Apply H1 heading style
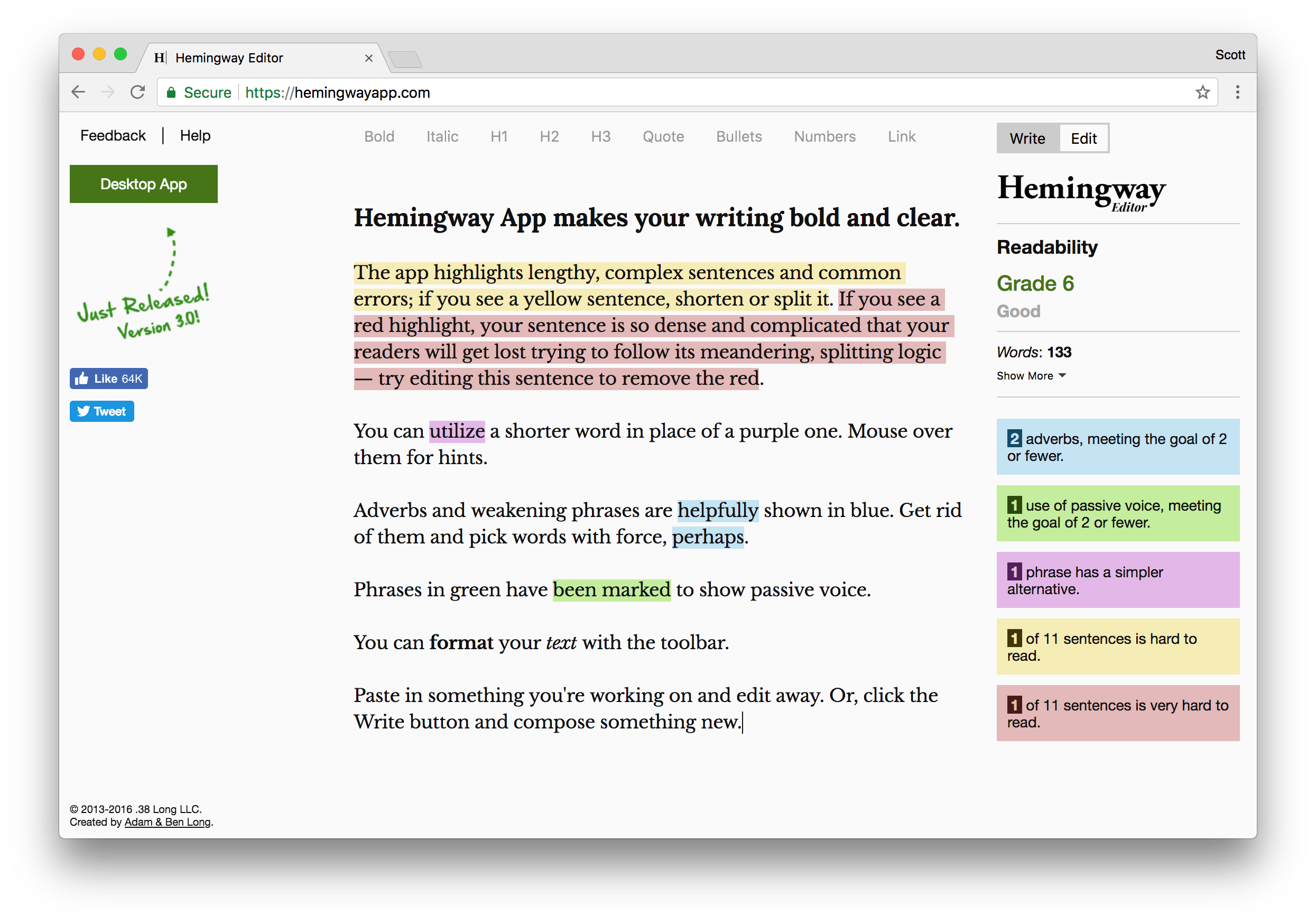 499,136
